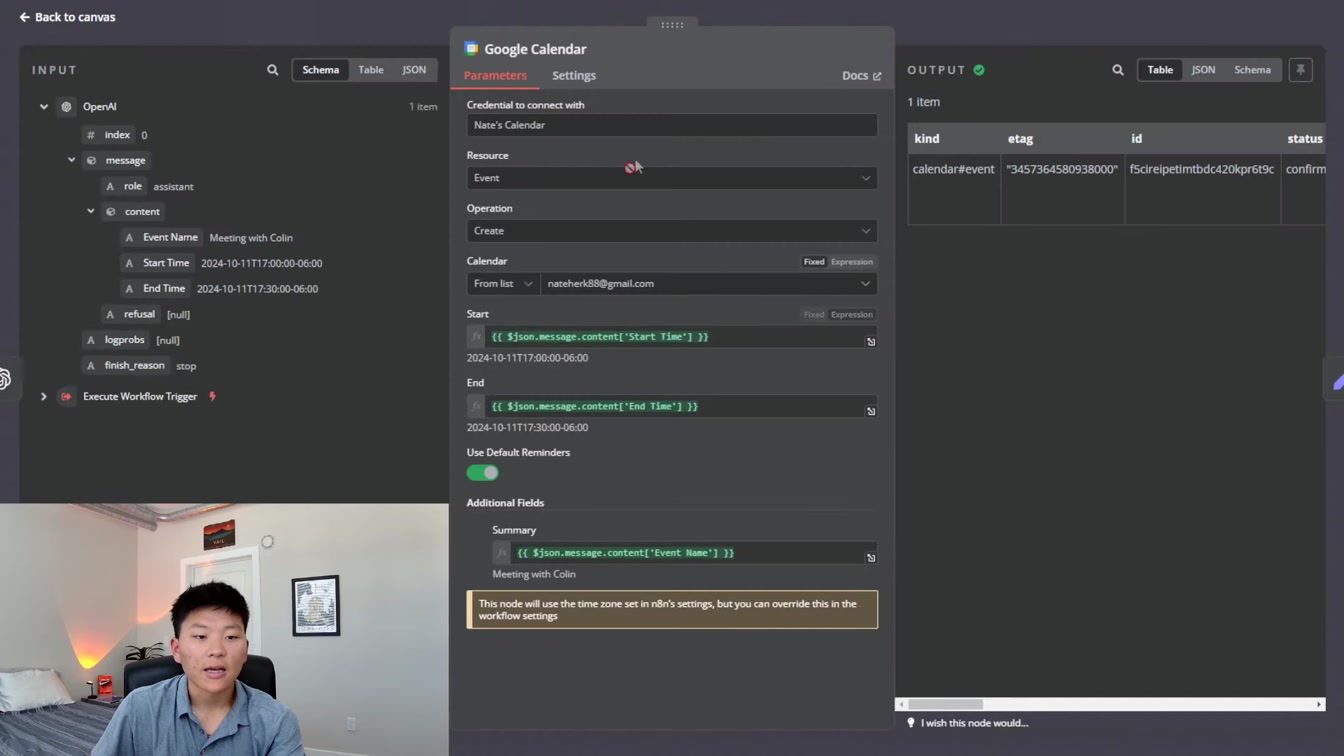
Task: Open the nateherk88@gmail.com calendar dropdown
Action: [x=709, y=284]
